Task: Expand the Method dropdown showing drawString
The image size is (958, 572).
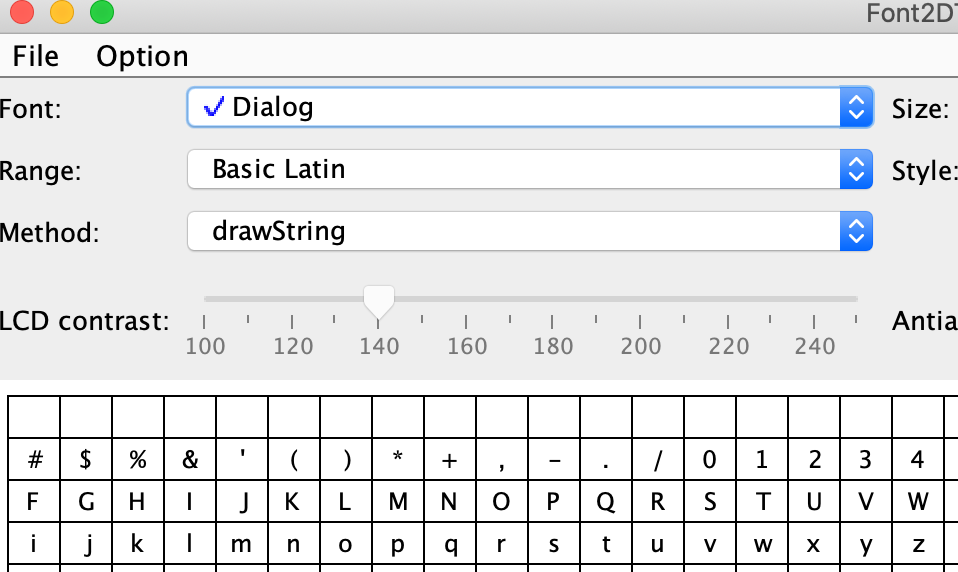Action: click(529, 232)
